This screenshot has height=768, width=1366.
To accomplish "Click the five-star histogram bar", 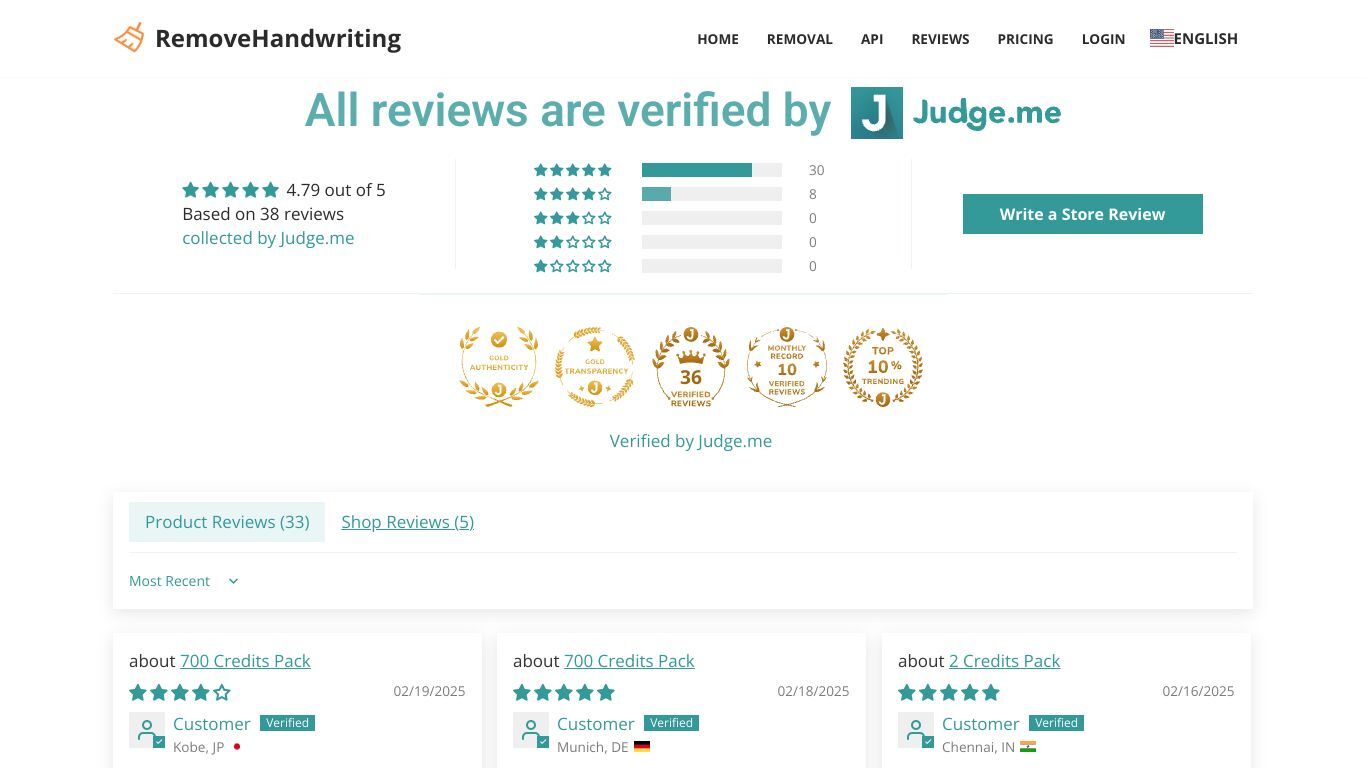I will click(712, 170).
